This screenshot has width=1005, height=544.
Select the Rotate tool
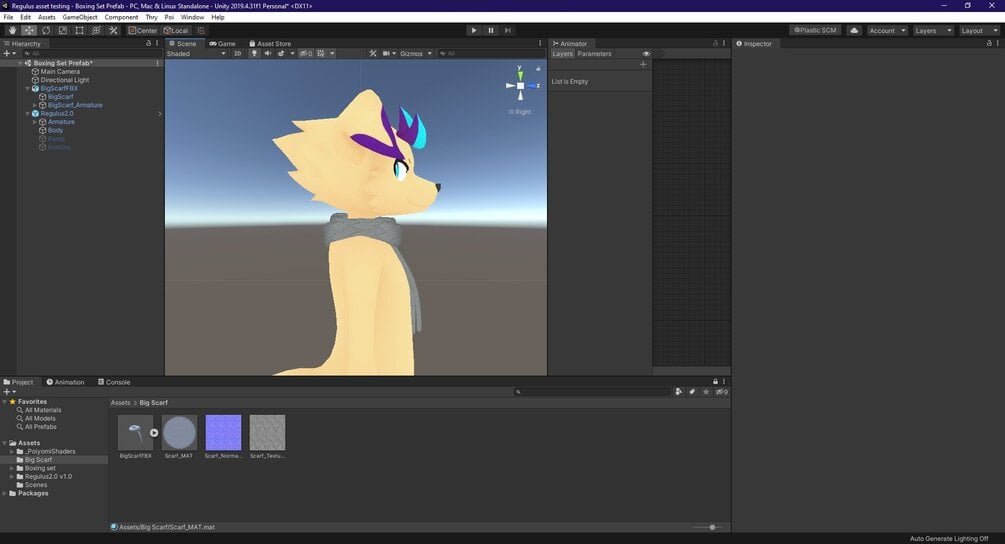click(46, 30)
